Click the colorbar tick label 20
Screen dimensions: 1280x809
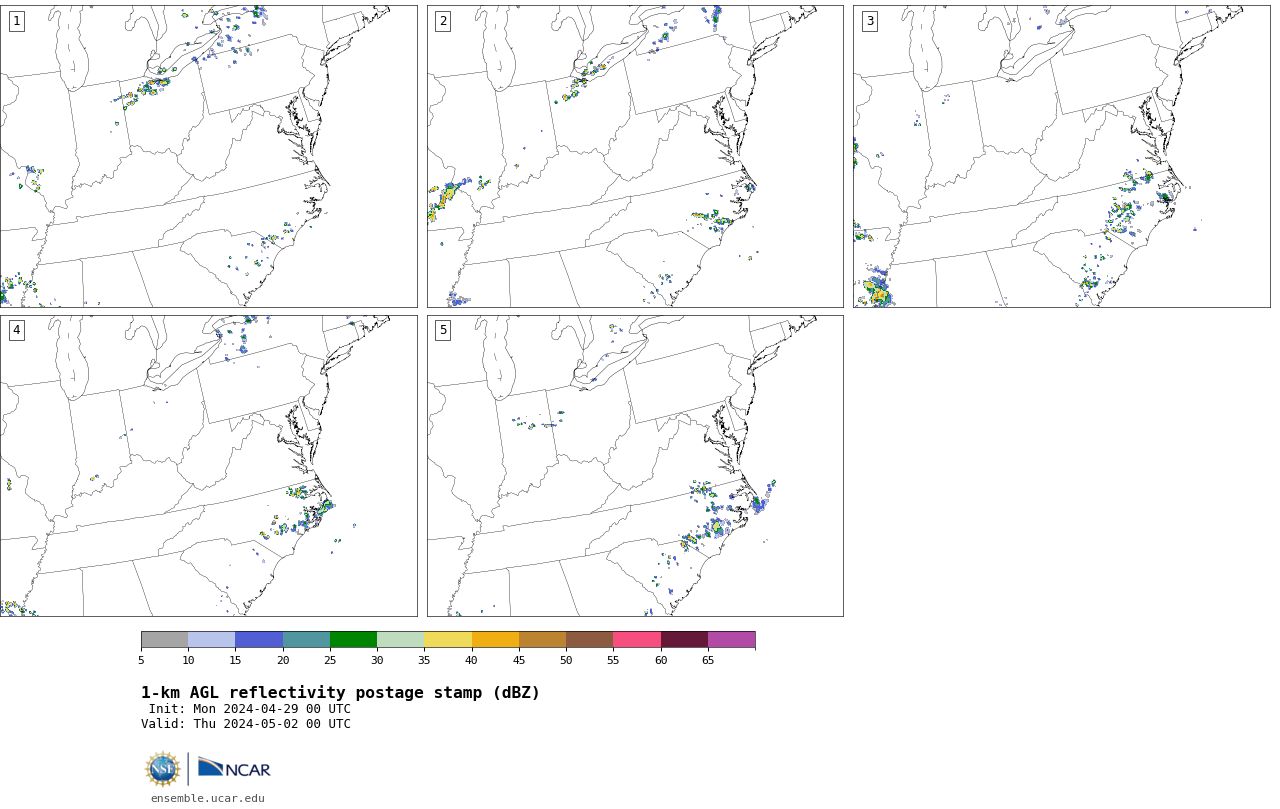click(283, 660)
